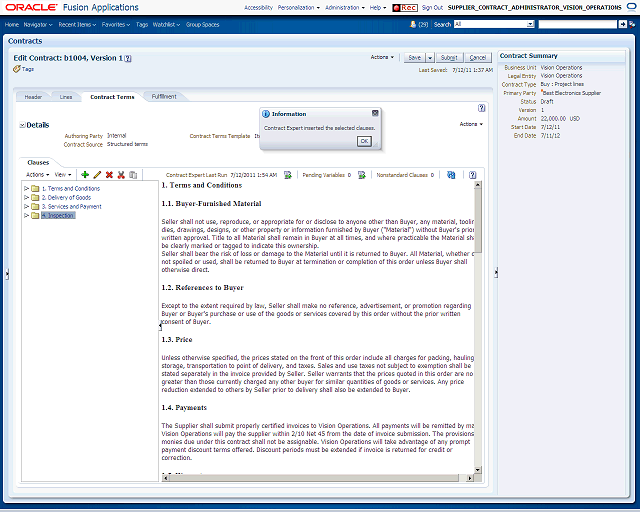Click the clause preview vertical scrollbar down arrow
This screenshot has width=640, height=512.
[478, 470]
